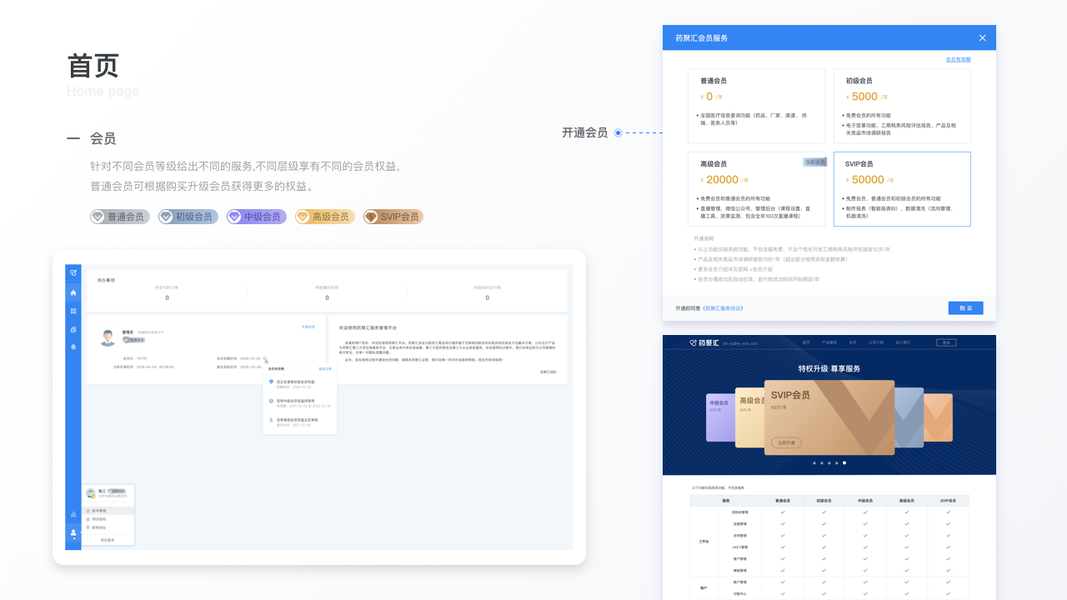Screen dimensions: 1067x600
Task: Click the bar chart icon in the sidebar
Action: point(73,514)
